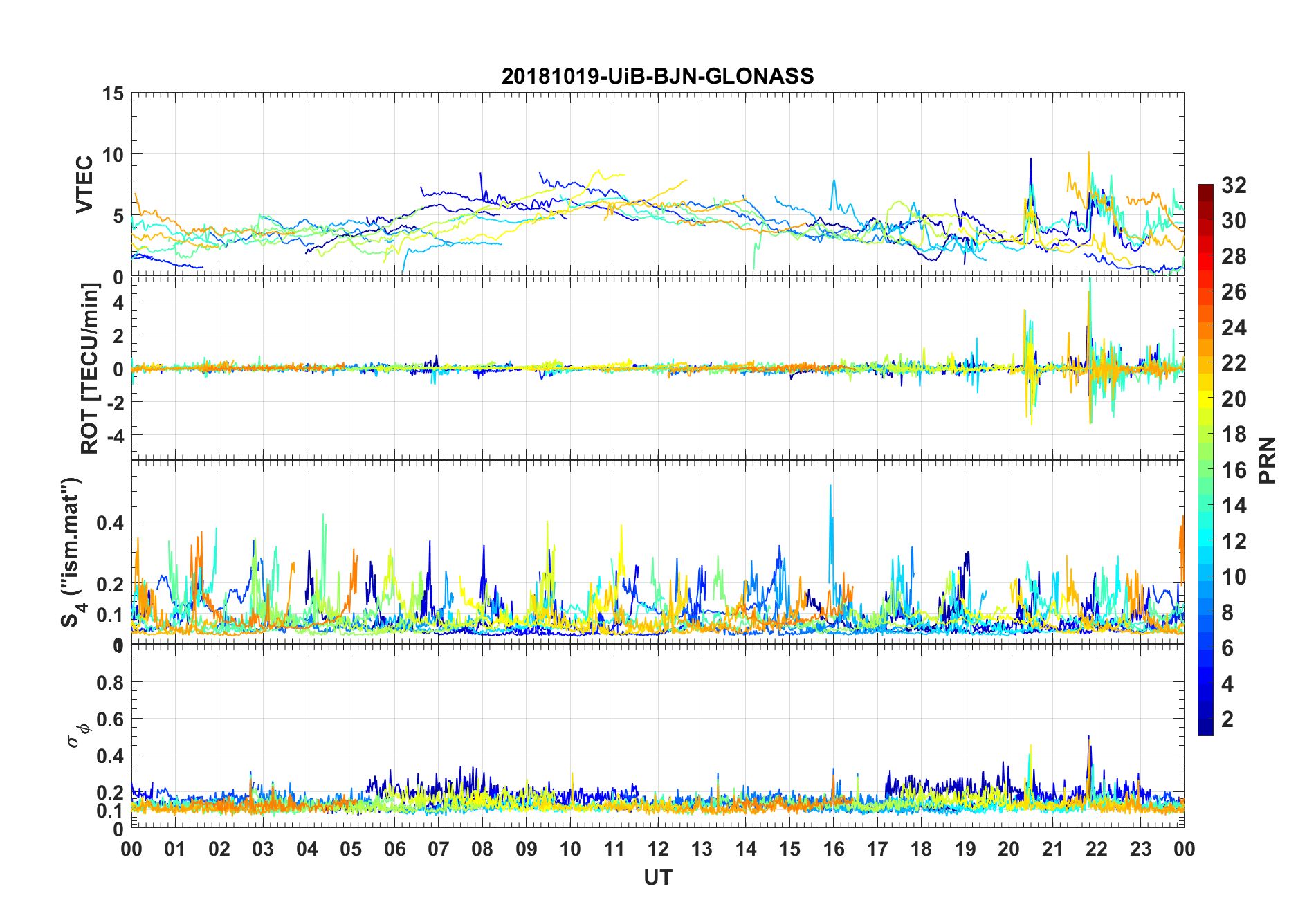Click the colorbar tick label 26

(1234, 292)
